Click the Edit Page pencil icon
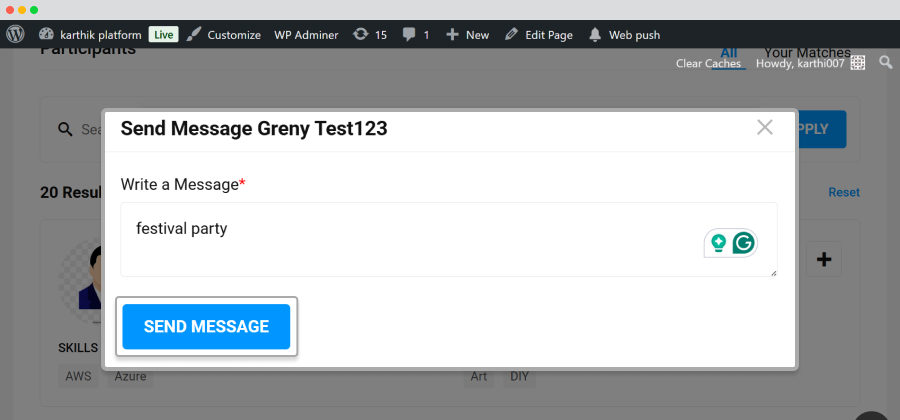 511,34
